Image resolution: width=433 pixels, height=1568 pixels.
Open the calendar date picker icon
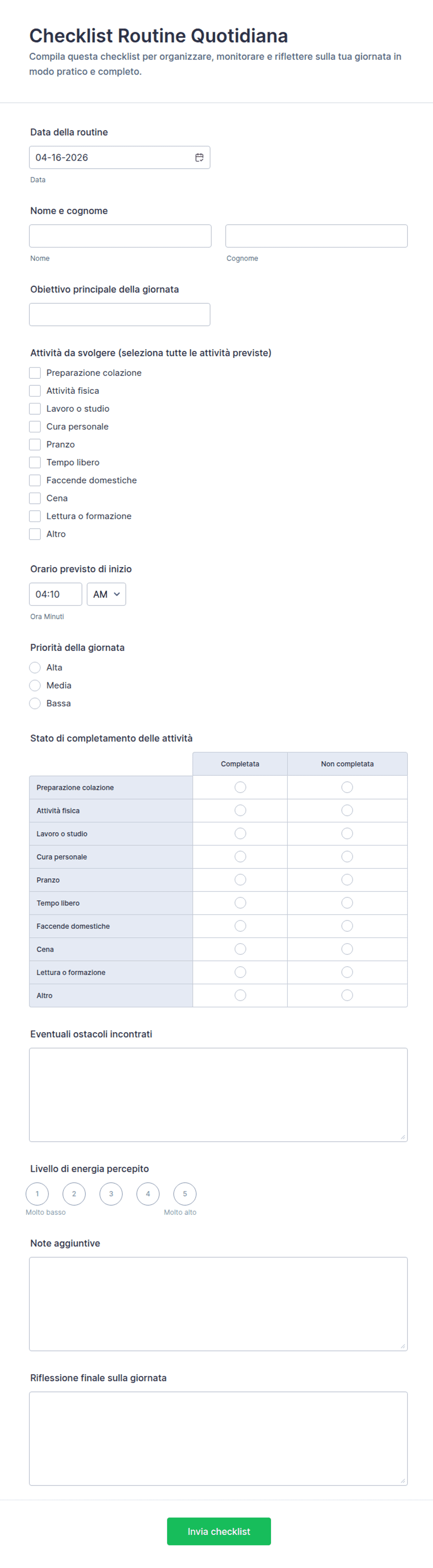pyautogui.click(x=199, y=157)
